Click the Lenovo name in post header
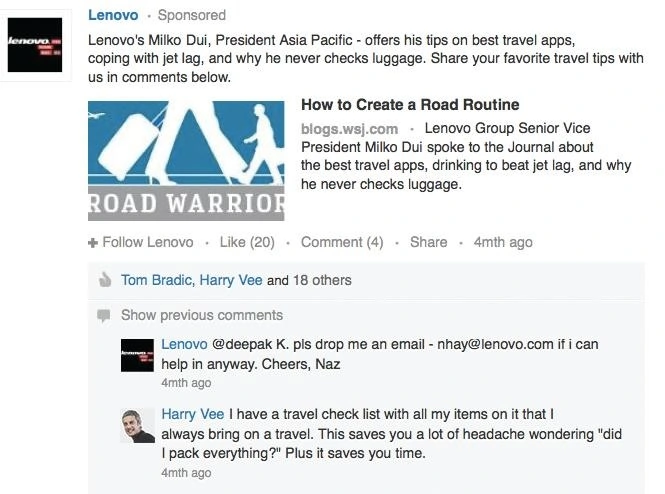Viewport: 665px width, 494px height. point(113,15)
